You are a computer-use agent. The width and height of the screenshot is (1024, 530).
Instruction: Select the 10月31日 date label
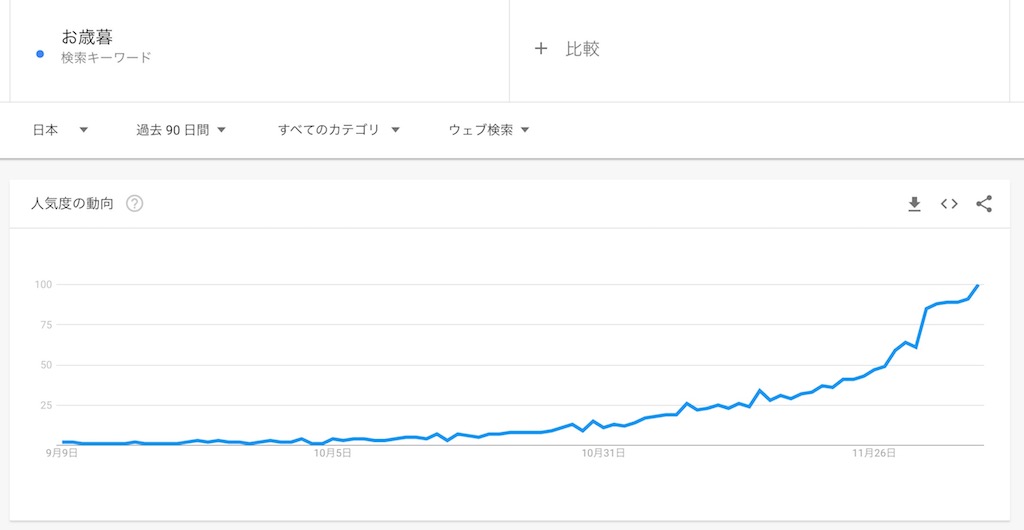[604, 453]
